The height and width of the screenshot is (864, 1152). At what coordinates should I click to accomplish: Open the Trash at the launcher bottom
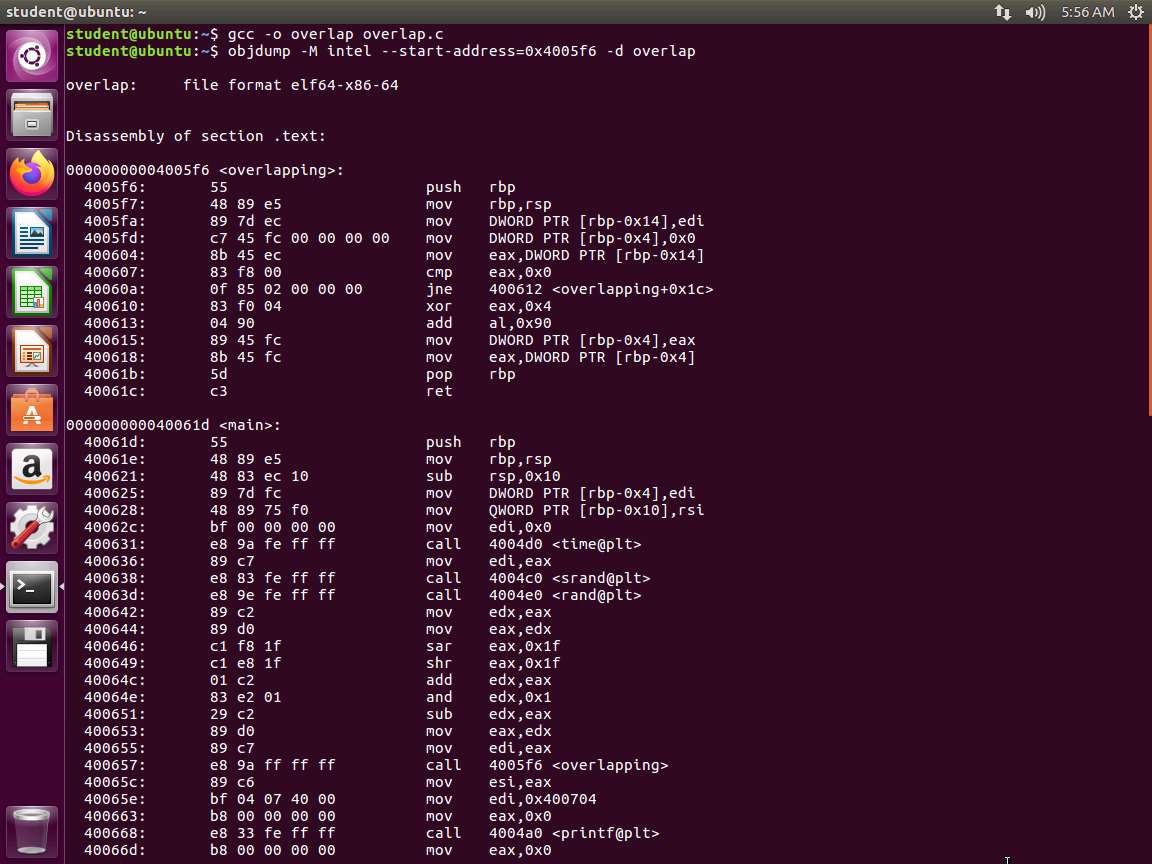click(x=32, y=830)
